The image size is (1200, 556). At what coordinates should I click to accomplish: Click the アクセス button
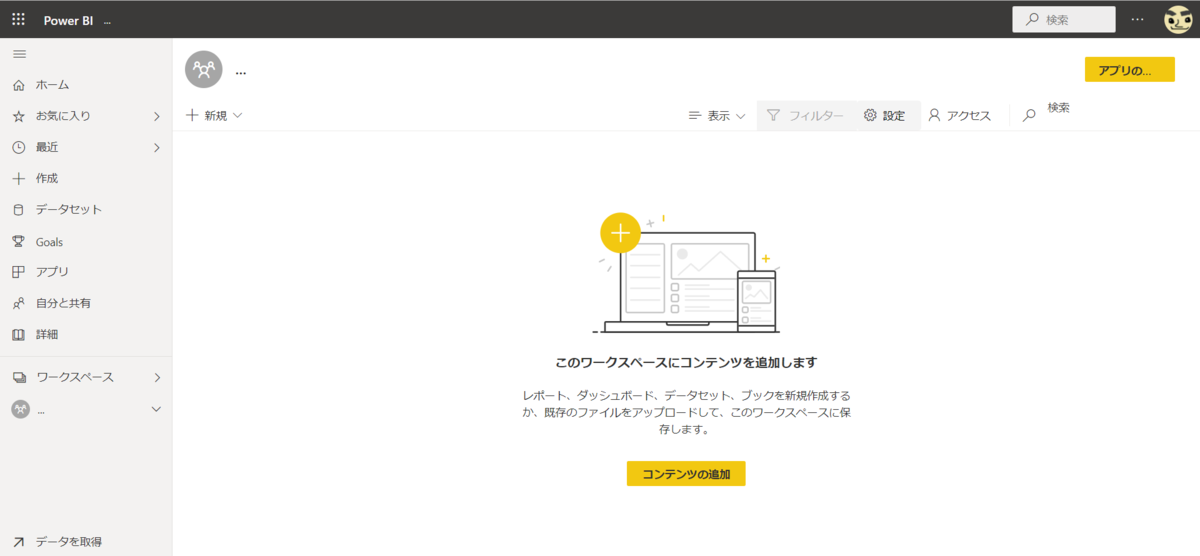click(959, 116)
